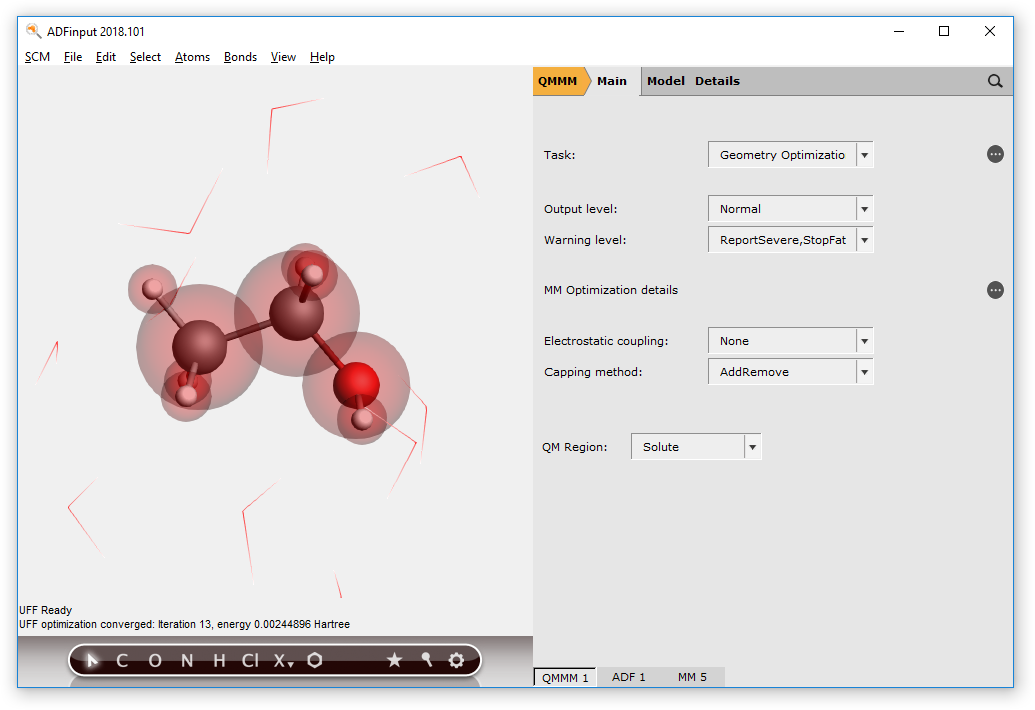Click the left carbon atom in molecule
The image size is (1035, 710).
(199, 347)
